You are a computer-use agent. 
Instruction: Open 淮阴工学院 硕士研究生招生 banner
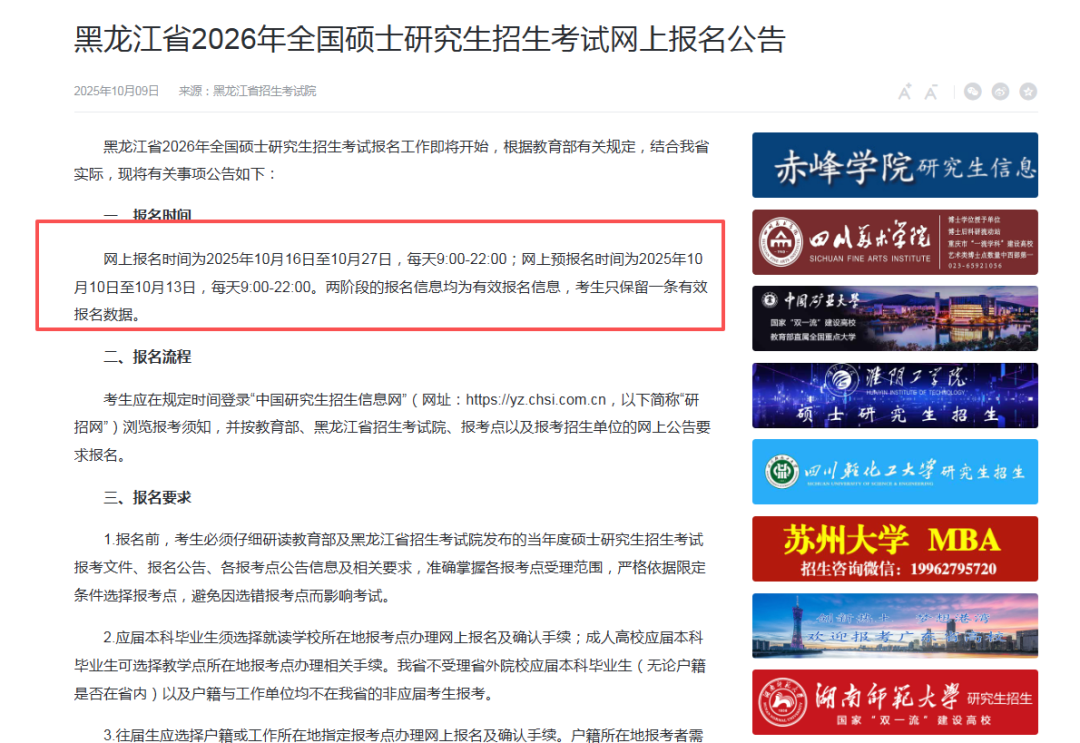coord(895,395)
